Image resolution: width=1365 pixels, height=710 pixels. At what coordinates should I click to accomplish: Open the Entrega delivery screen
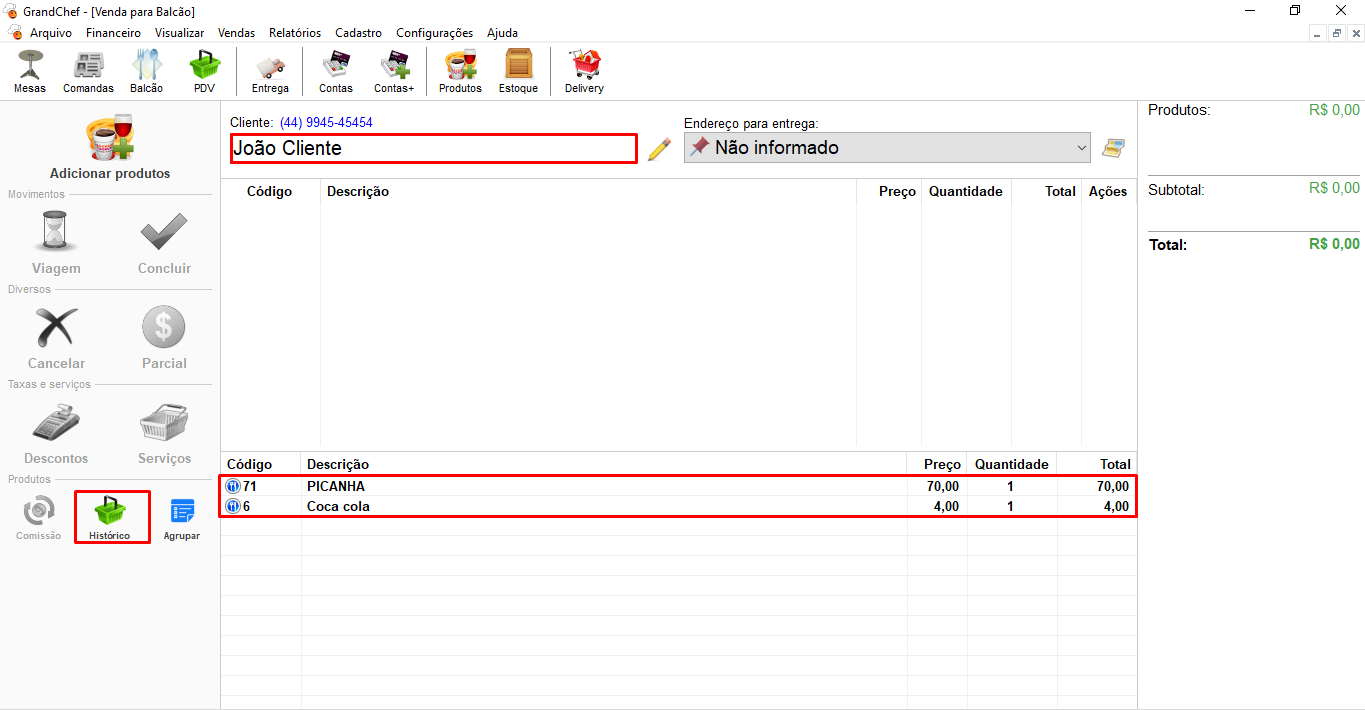[270, 71]
